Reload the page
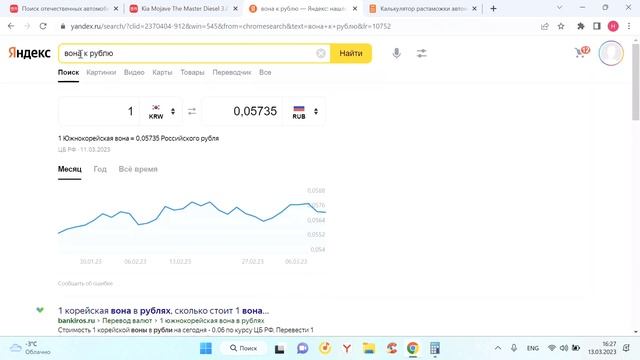Screen dimensions: 640x360 43,26
